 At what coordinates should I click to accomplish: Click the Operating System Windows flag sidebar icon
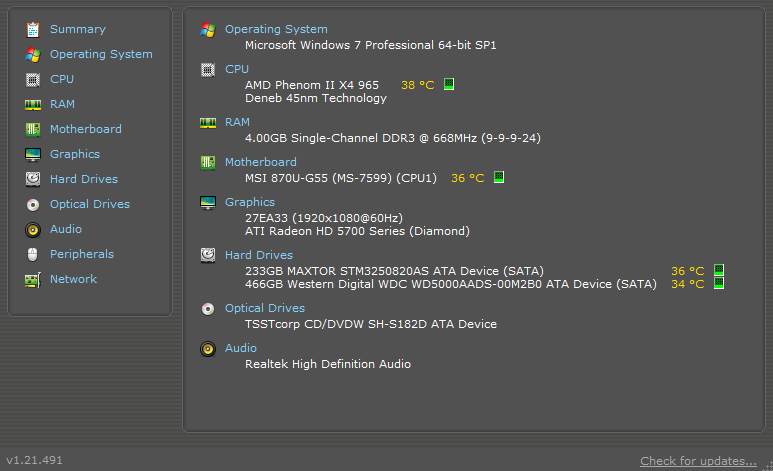coord(33,55)
